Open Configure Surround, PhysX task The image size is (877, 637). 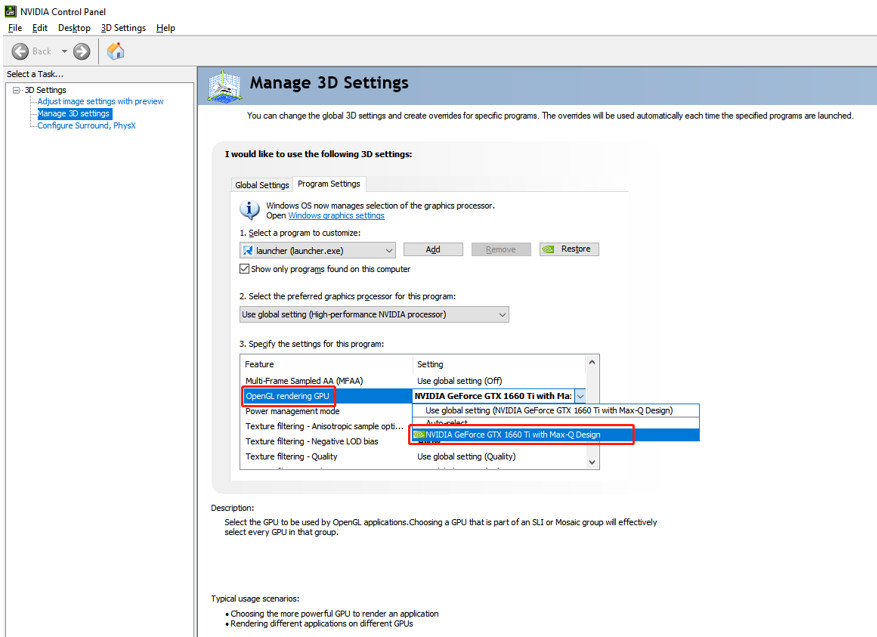pos(87,126)
